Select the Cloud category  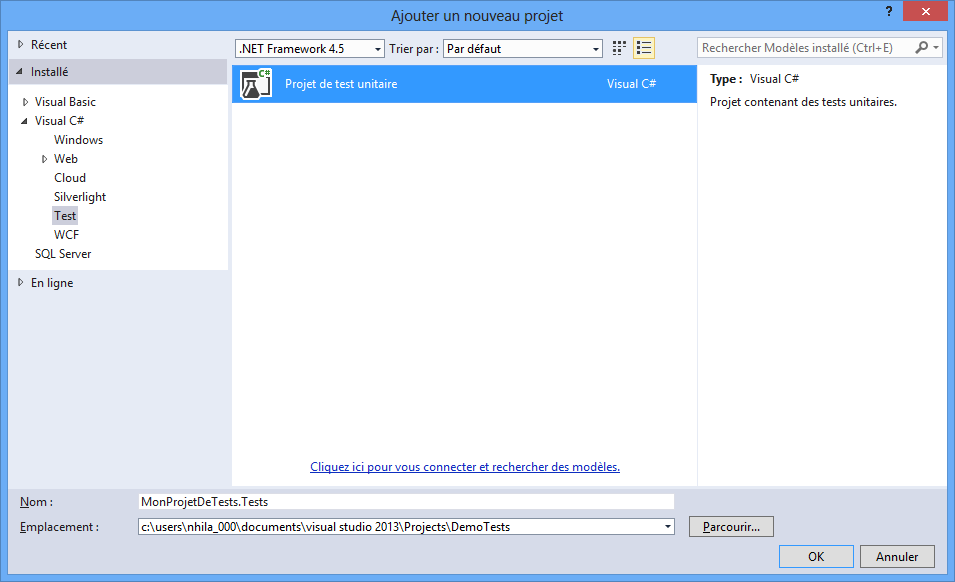point(70,178)
